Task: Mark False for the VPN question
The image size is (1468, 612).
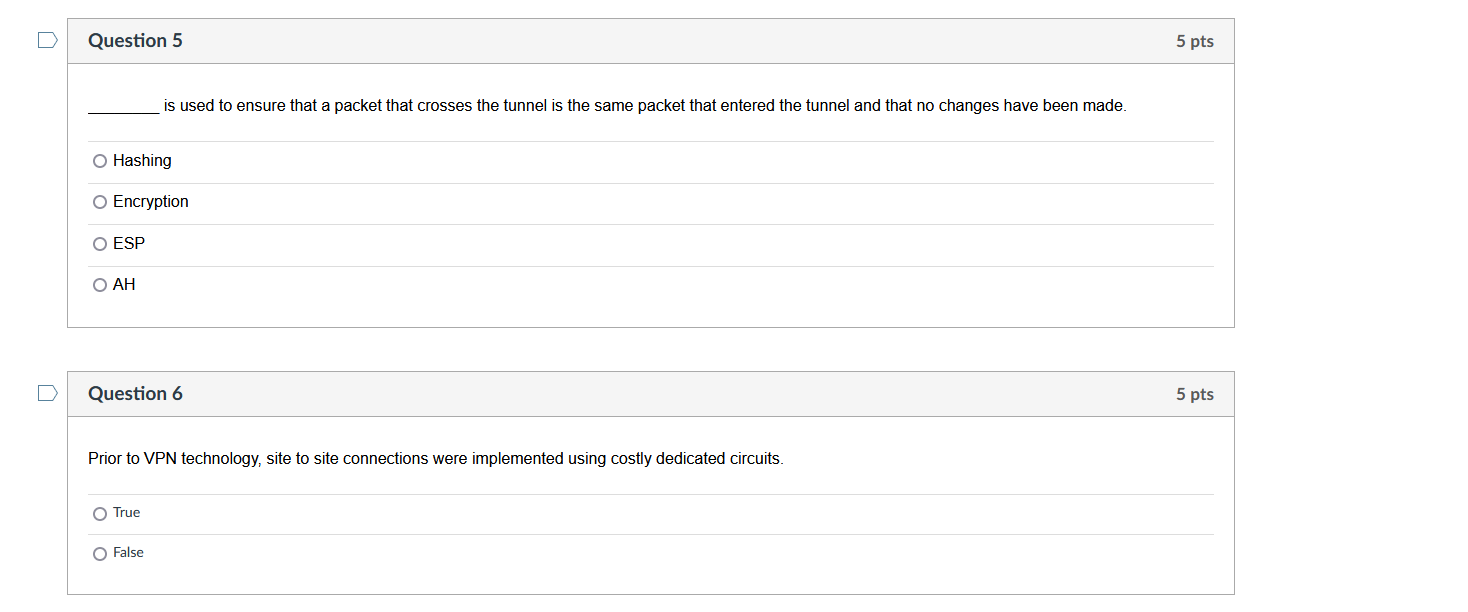Action: pyautogui.click(x=100, y=552)
